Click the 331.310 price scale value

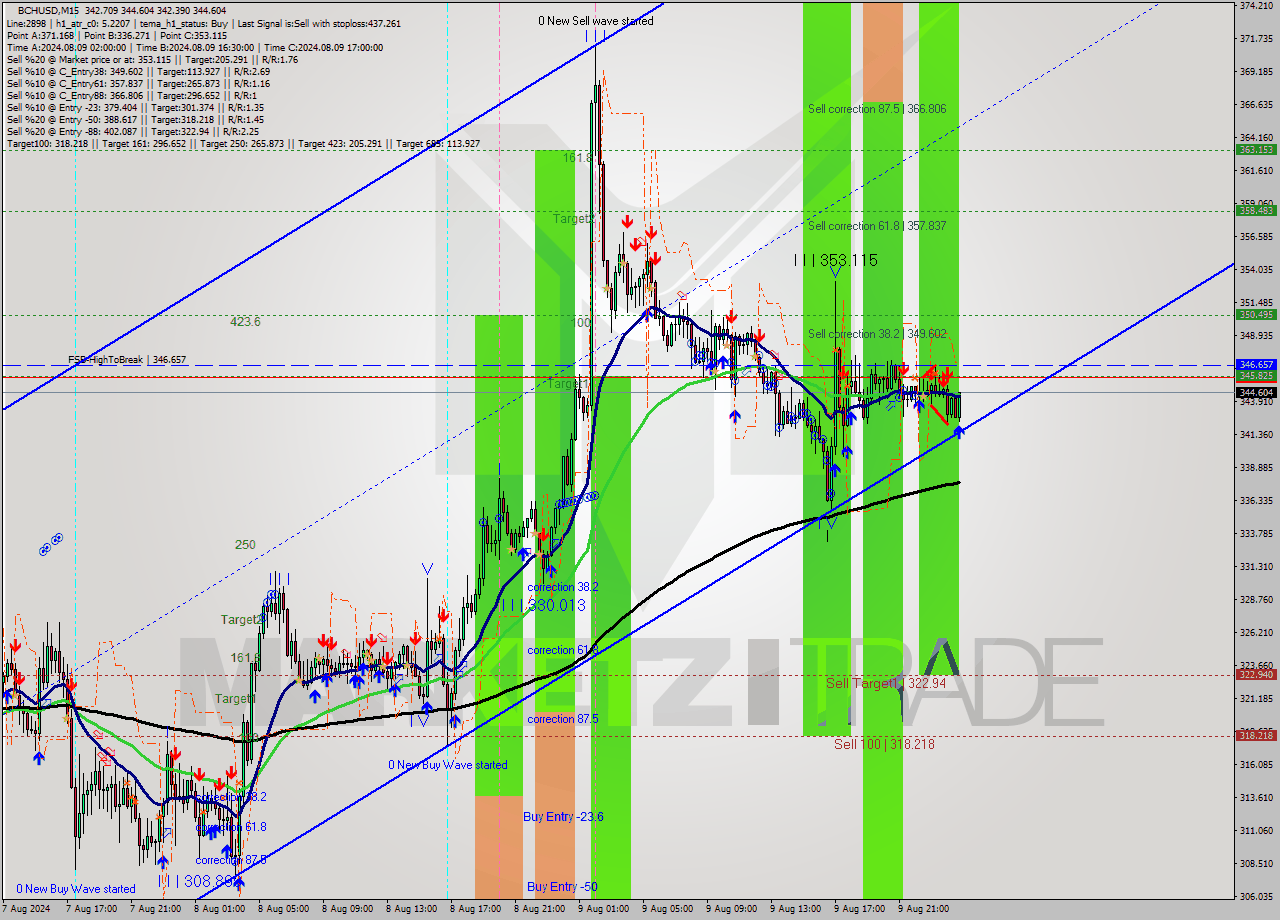(x=1256, y=567)
